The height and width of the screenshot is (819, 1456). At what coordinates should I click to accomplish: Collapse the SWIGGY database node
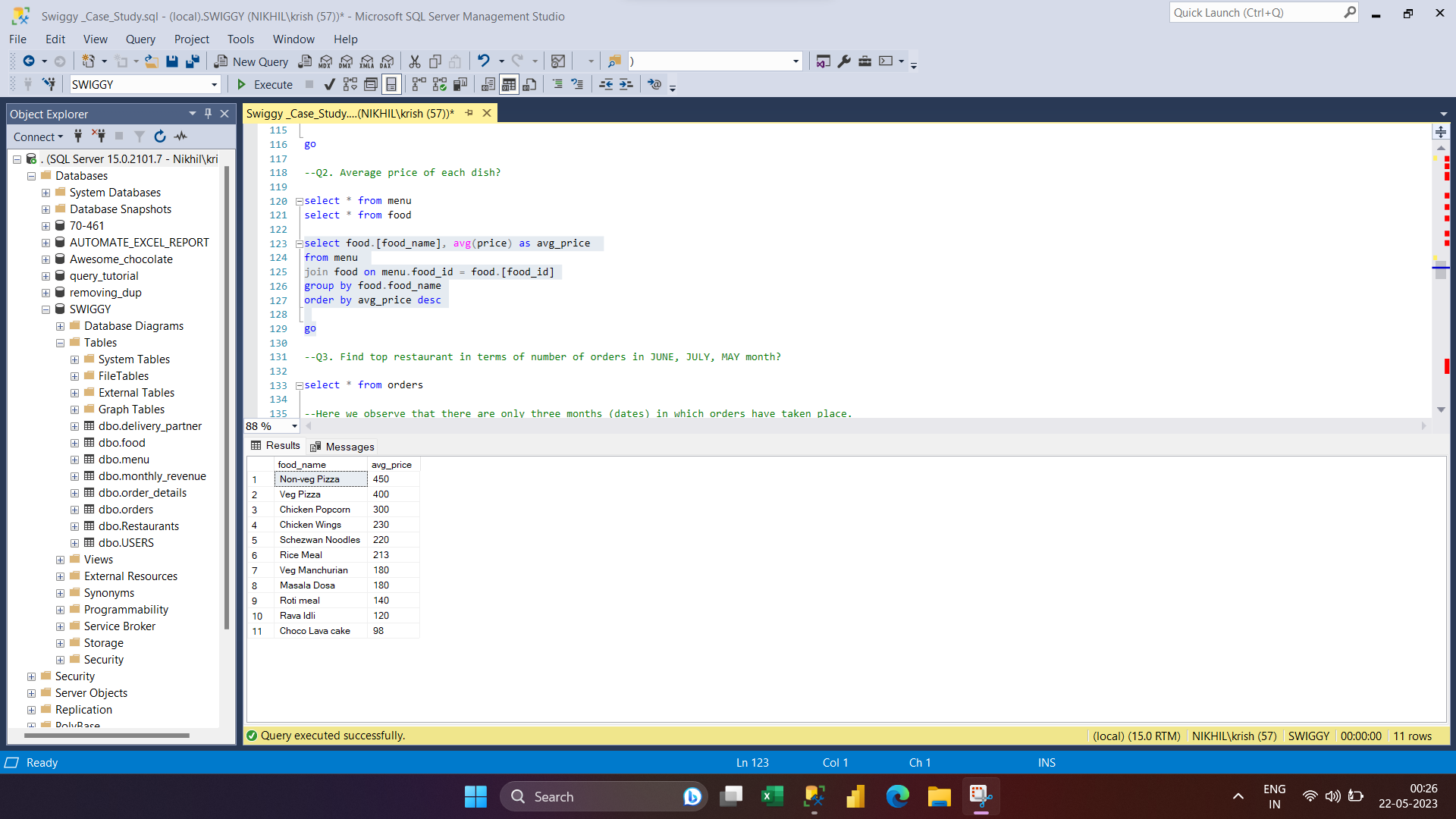click(46, 309)
